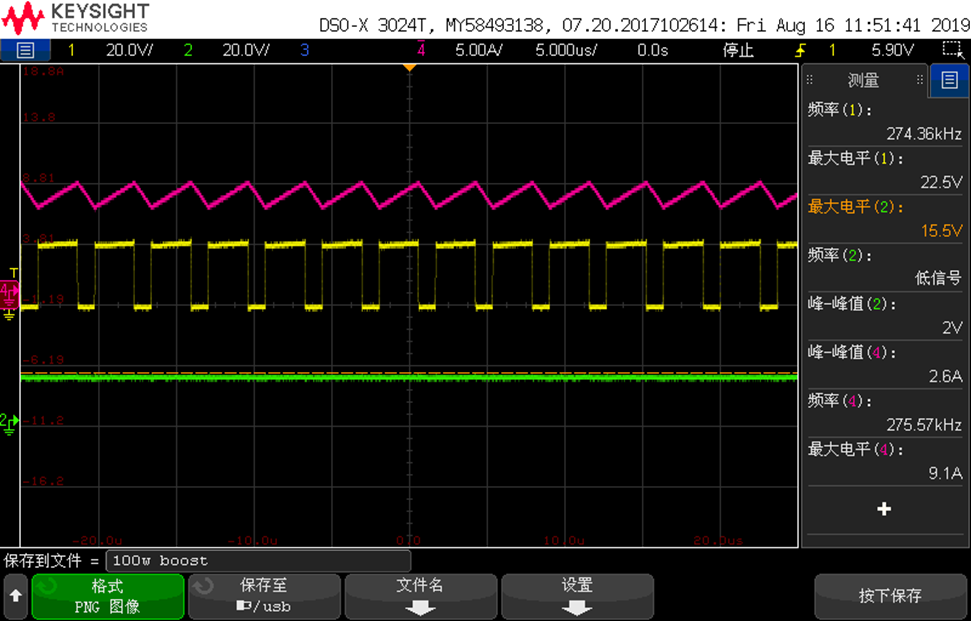Select the orange trigger time reference marker
This screenshot has width=971, height=621.
409,67
